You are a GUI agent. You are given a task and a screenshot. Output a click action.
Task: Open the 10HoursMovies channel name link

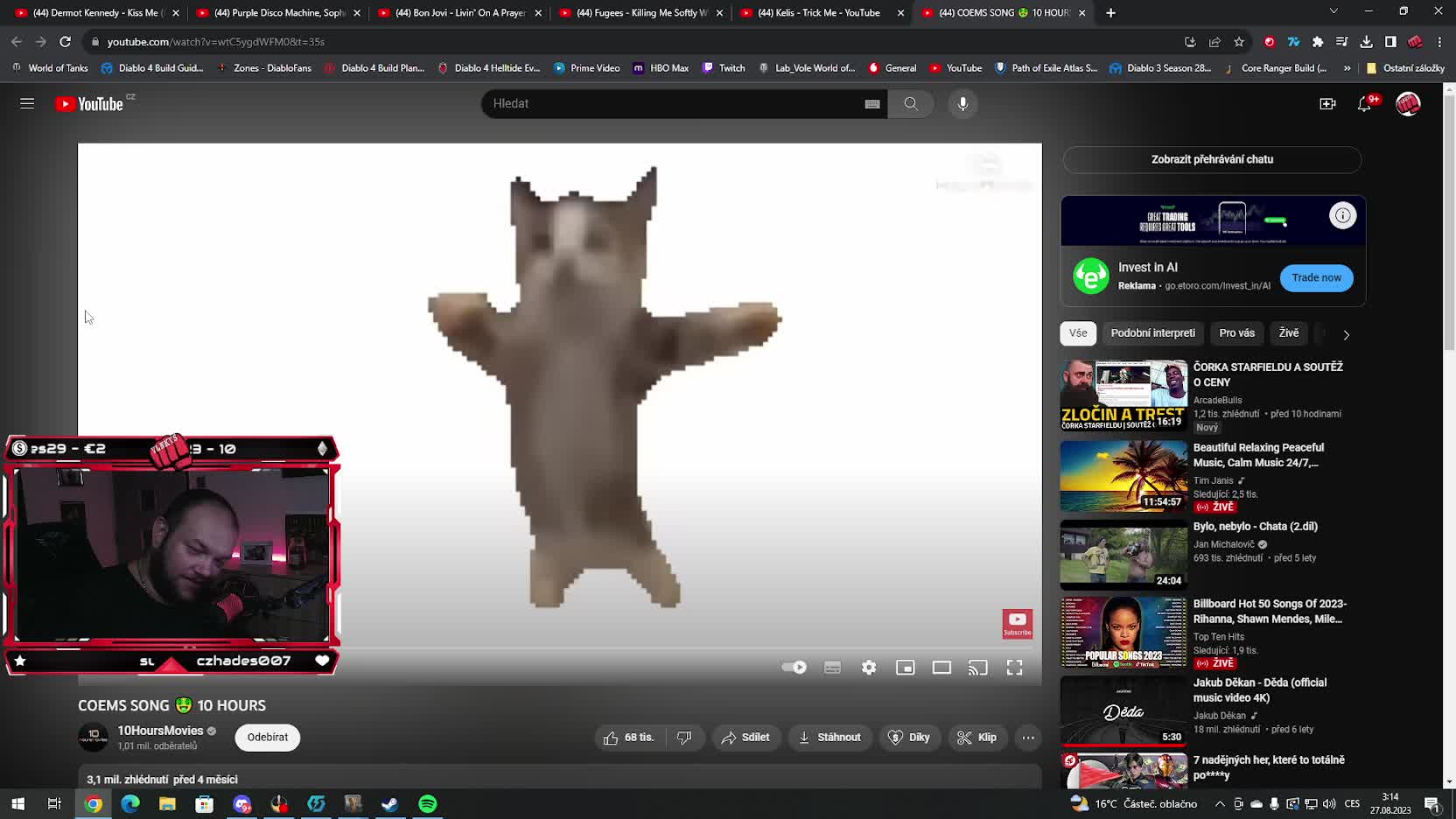tap(160, 731)
